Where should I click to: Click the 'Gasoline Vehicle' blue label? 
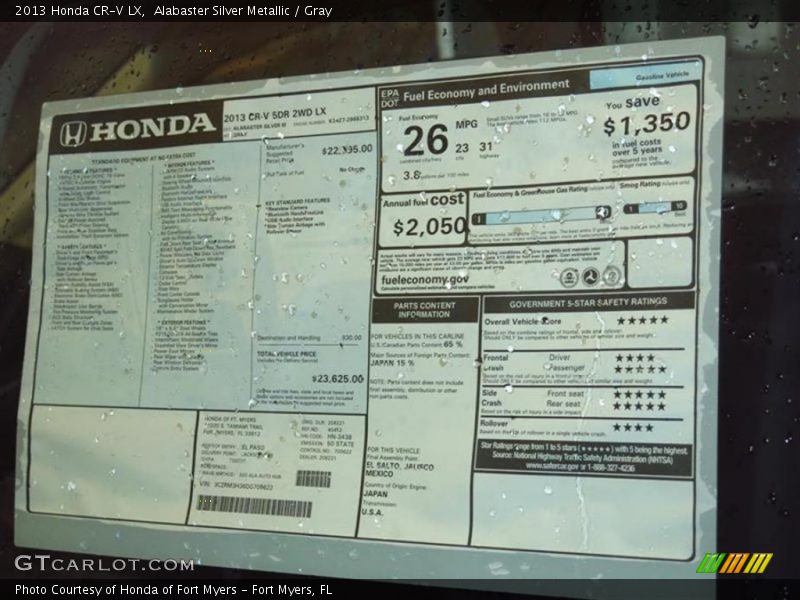(662, 76)
